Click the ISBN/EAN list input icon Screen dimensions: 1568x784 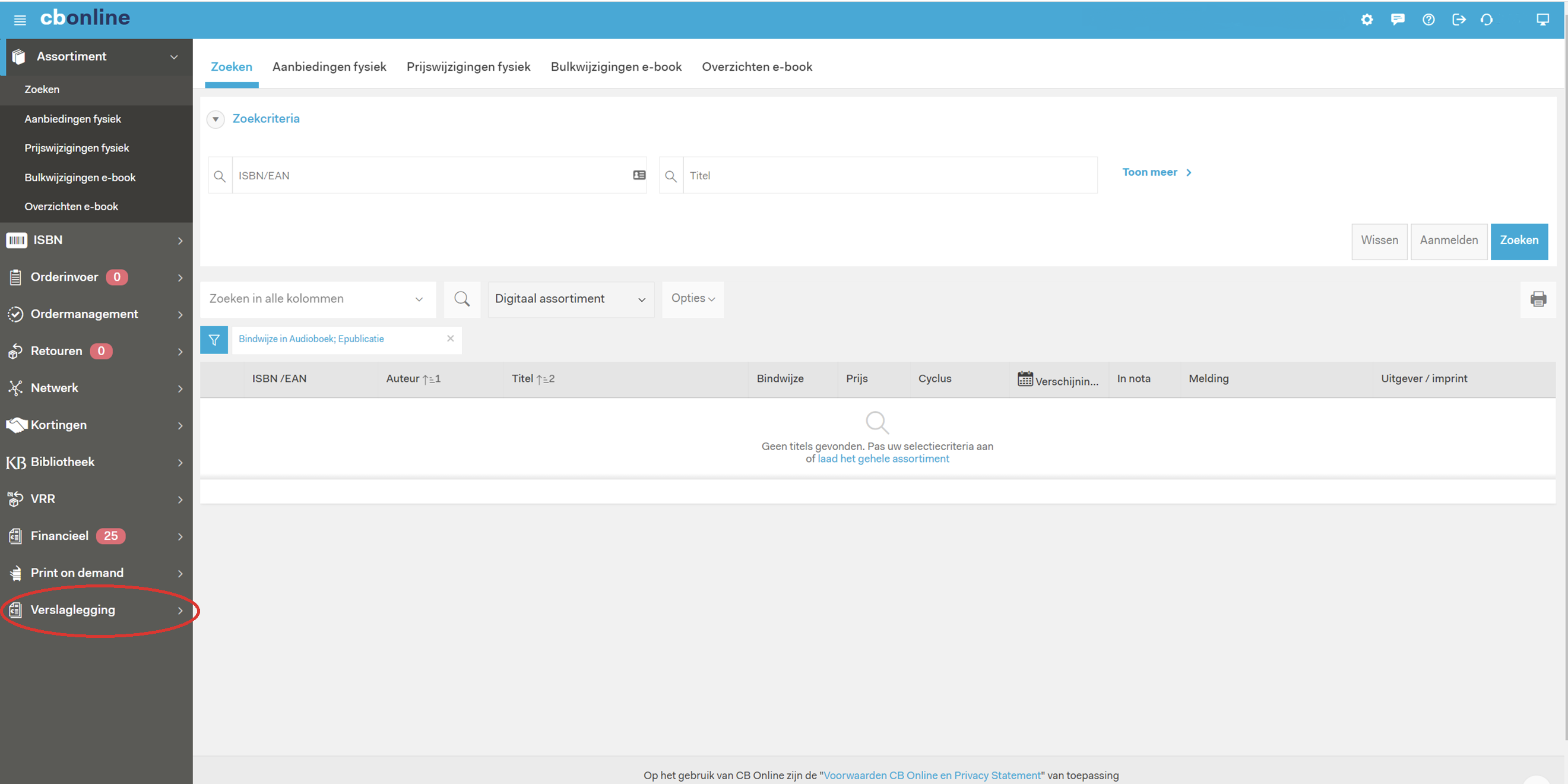[x=639, y=175]
